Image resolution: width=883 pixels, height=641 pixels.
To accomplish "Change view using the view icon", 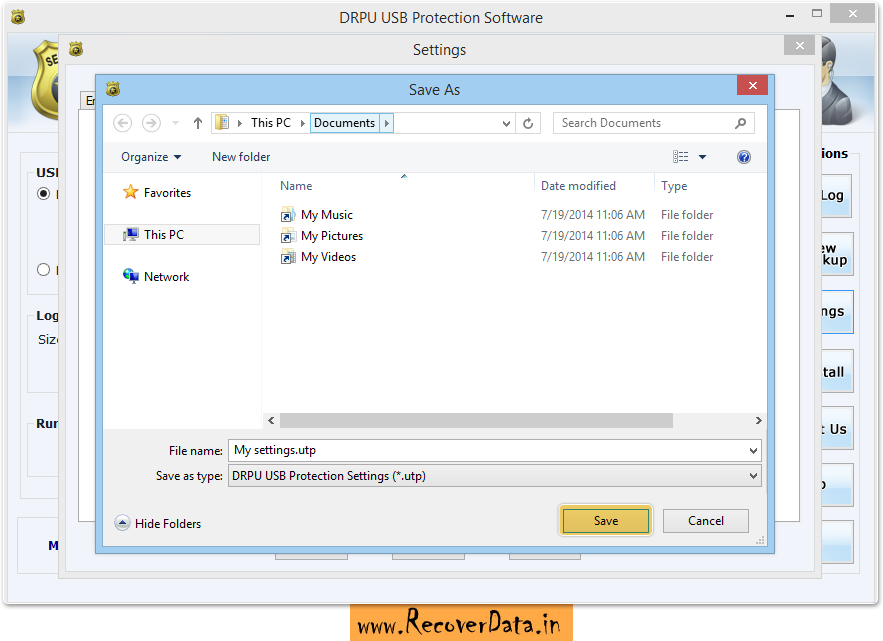I will pos(680,157).
